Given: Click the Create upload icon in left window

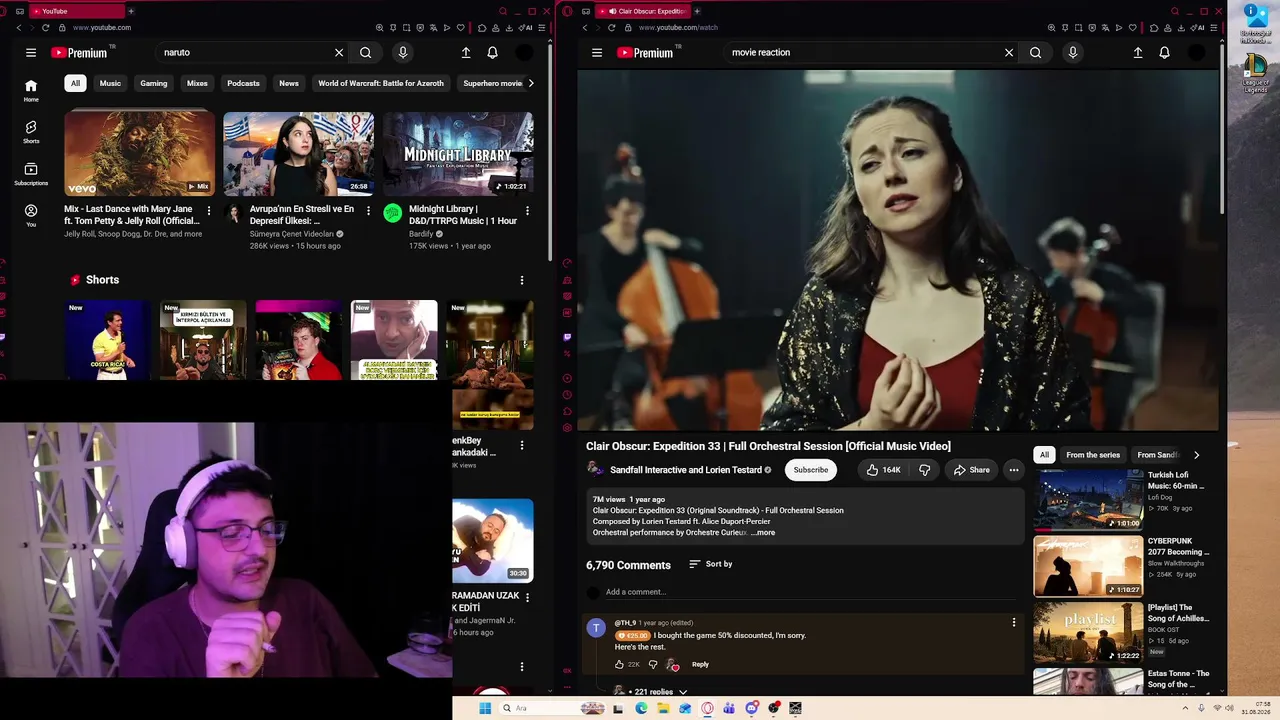Looking at the screenshot, I should click(466, 53).
